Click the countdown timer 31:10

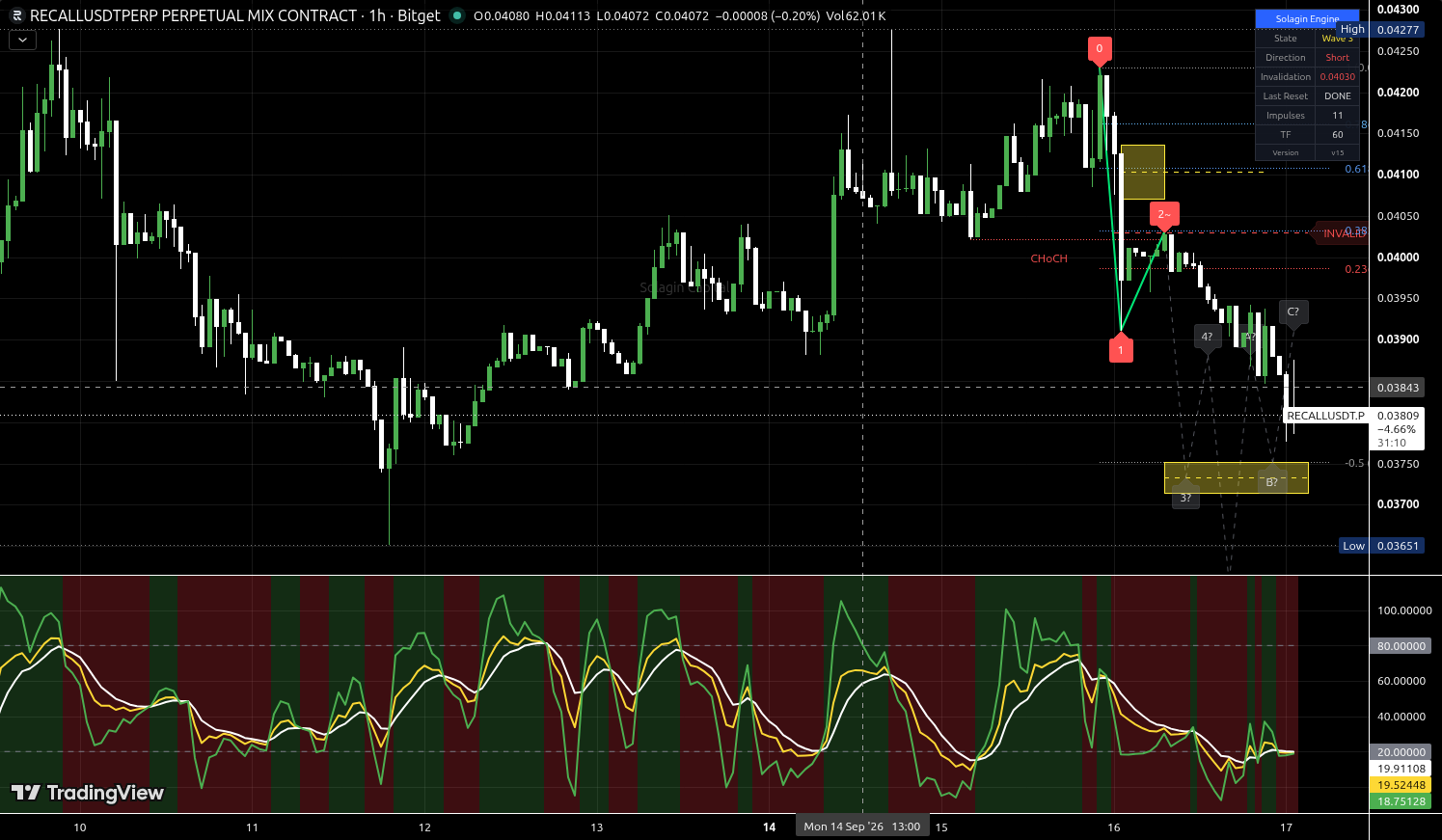(1391, 444)
